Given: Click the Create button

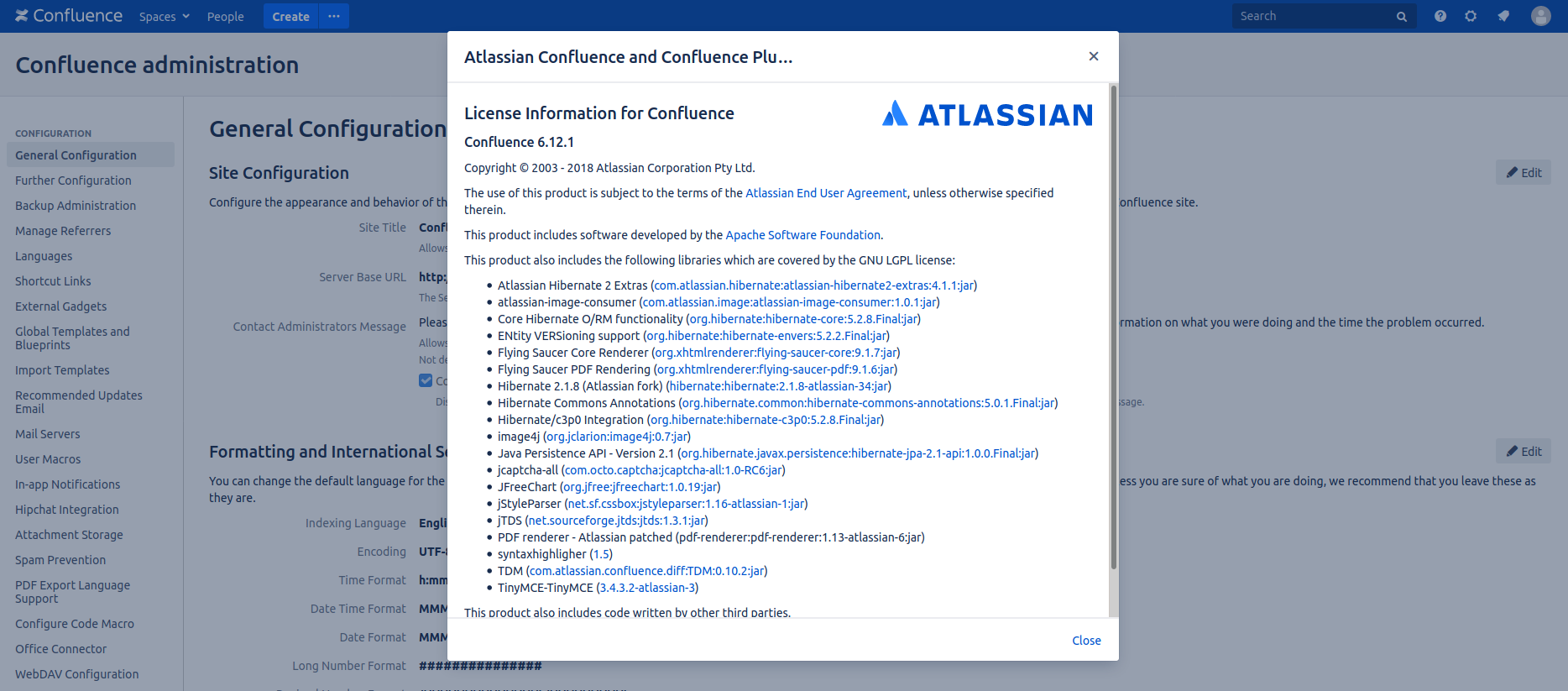Looking at the screenshot, I should (291, 16).
